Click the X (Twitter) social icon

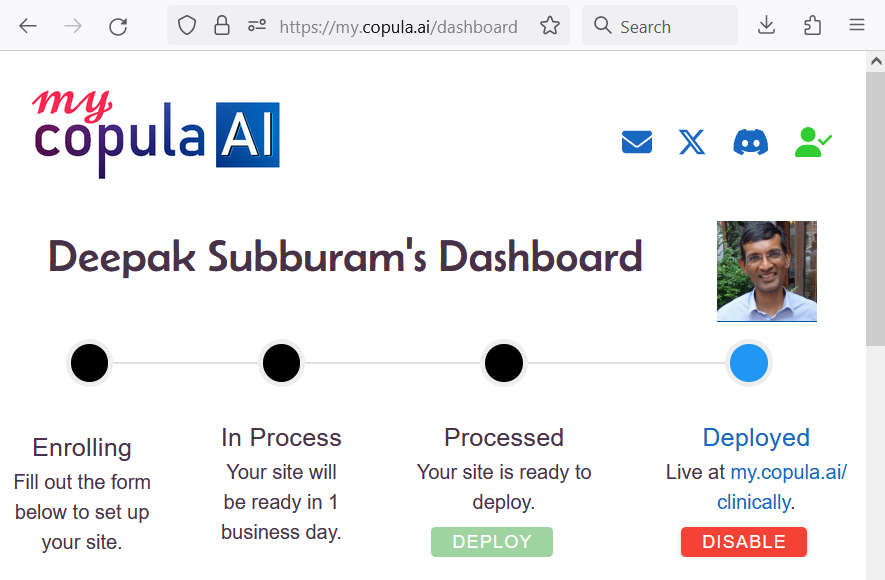coord(692,142)
